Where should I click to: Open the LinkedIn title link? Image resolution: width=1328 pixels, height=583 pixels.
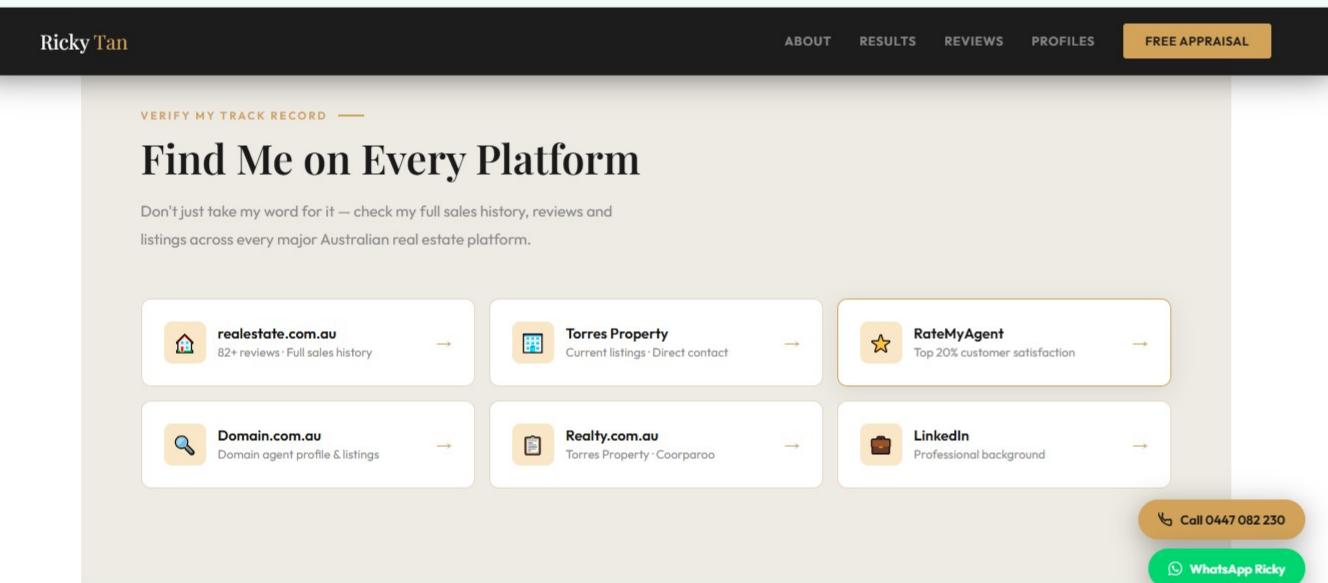[x=941, y=436]
